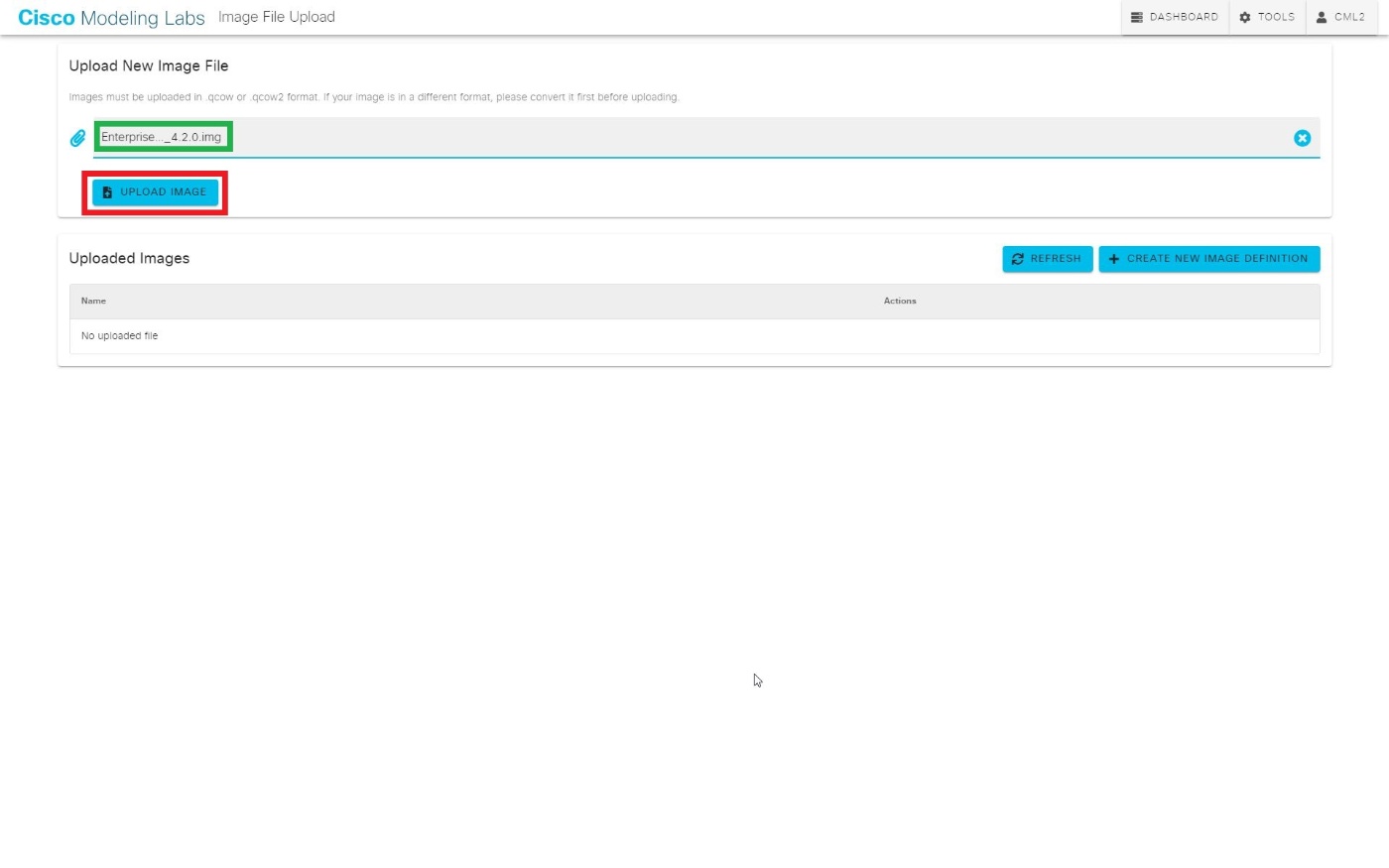Screen dimensions: 1389x868
Task: Clear the selected file with the X icon
Action: coord(1303,138)
